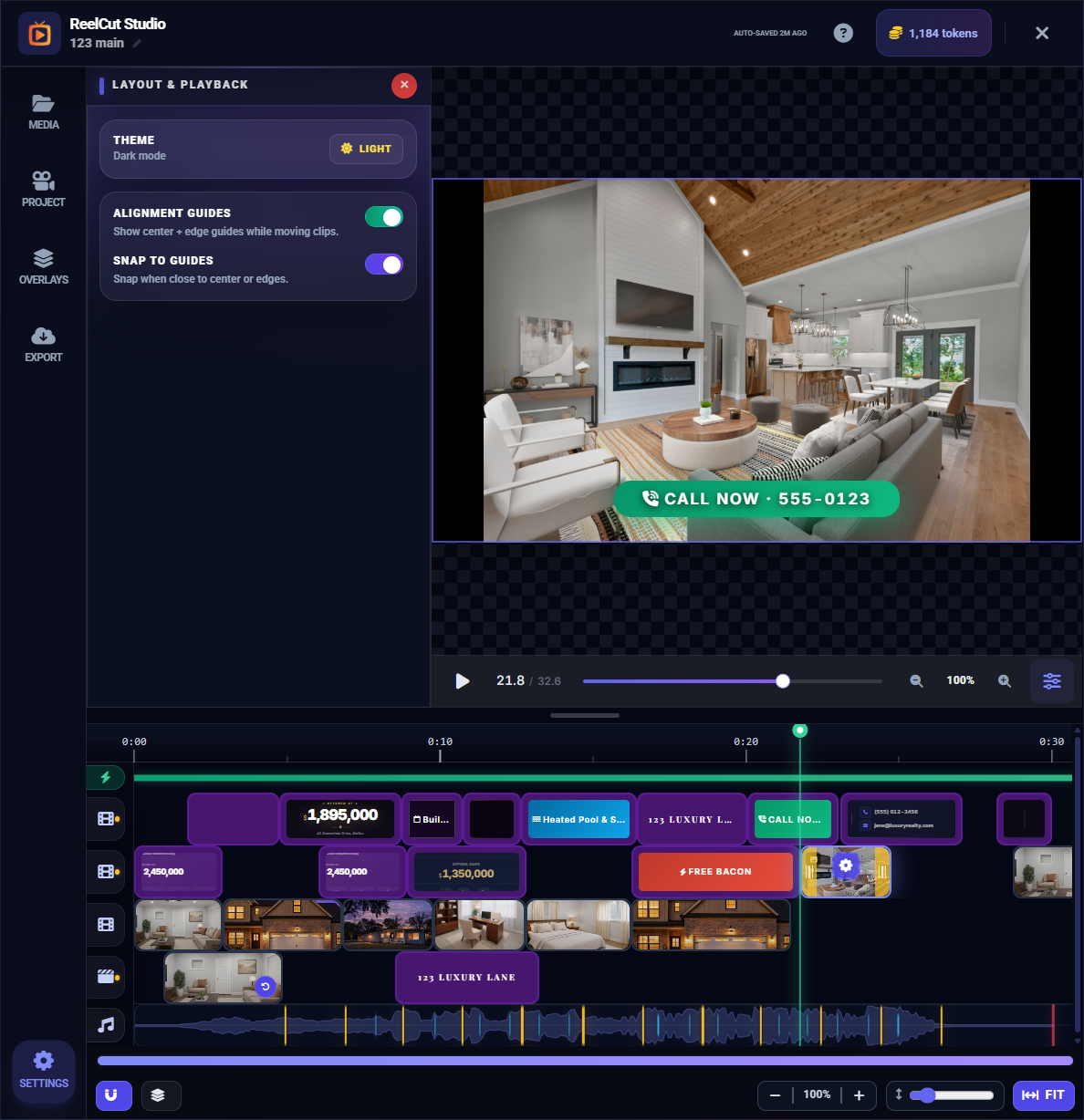Image resolution: width=1084 pixels, height=1120 pixels.
Task: Open the Media panel
Action: click(x=43, y=111)
